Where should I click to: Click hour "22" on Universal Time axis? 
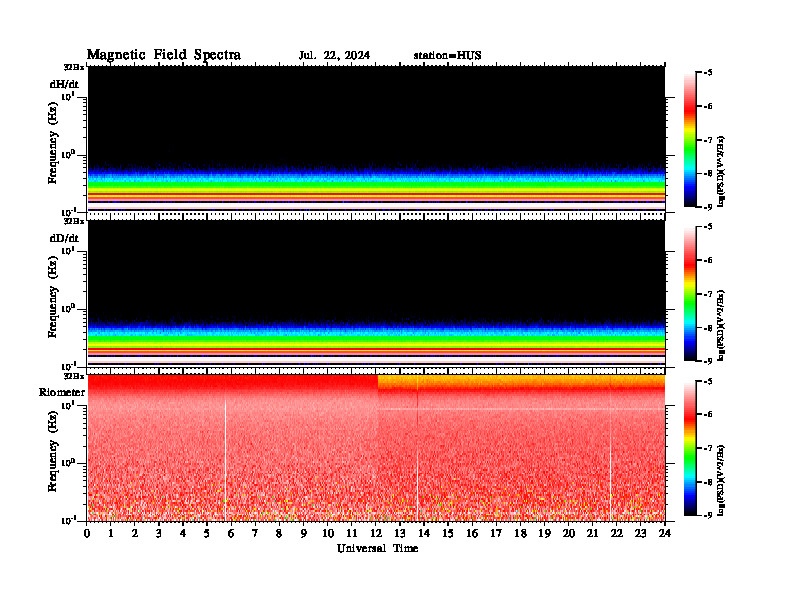[x=616, y=533]
